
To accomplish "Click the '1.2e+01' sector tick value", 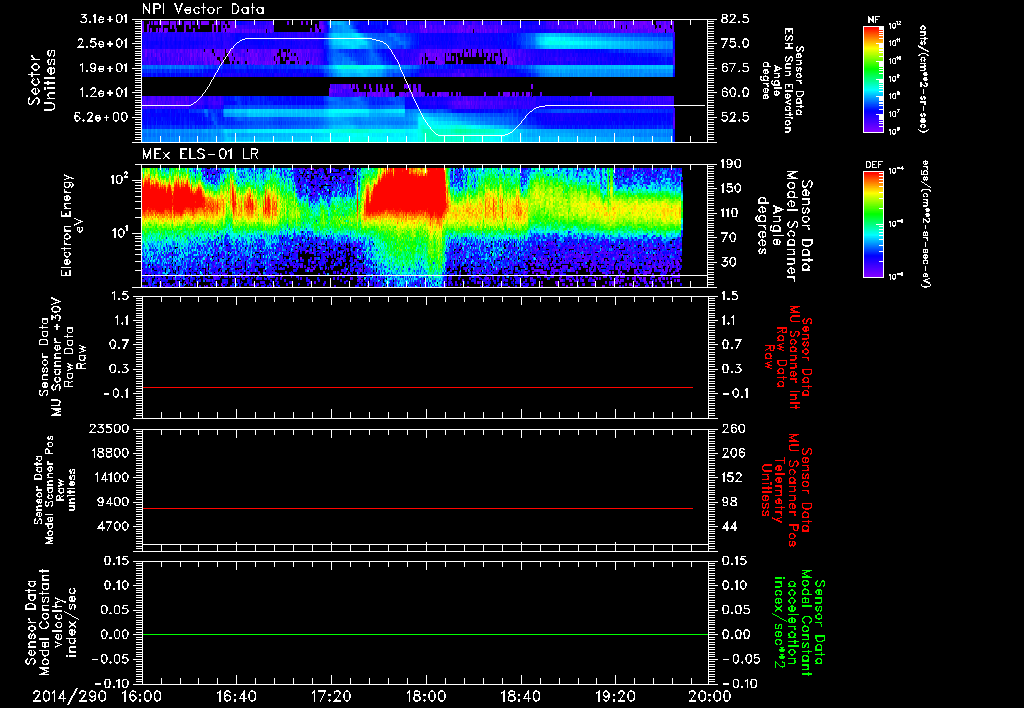I will pyautogui.click(x=102, y=93).
